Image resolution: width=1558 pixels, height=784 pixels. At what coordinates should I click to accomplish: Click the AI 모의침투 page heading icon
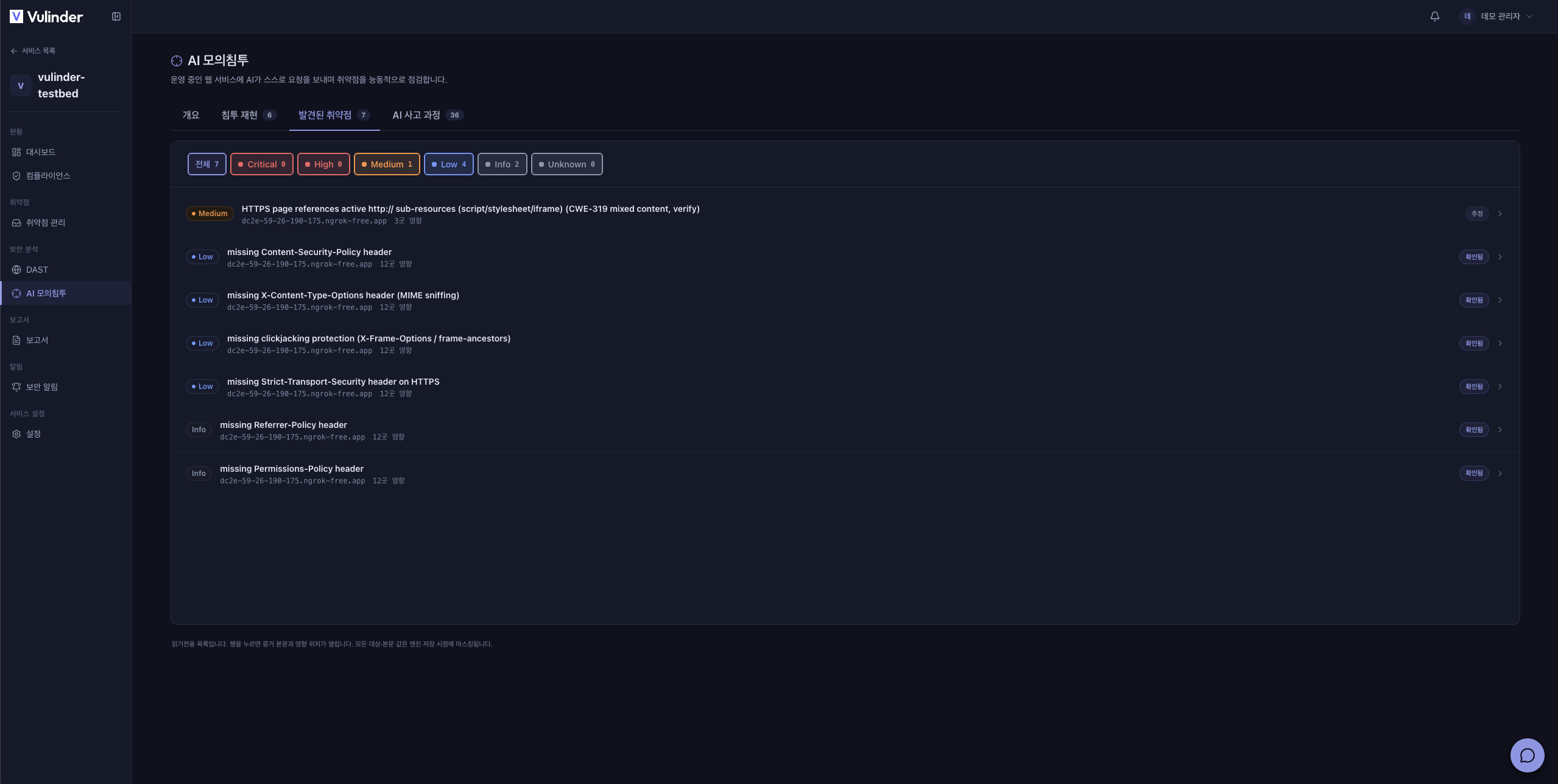pyautogui.click(x=177, y=61)
